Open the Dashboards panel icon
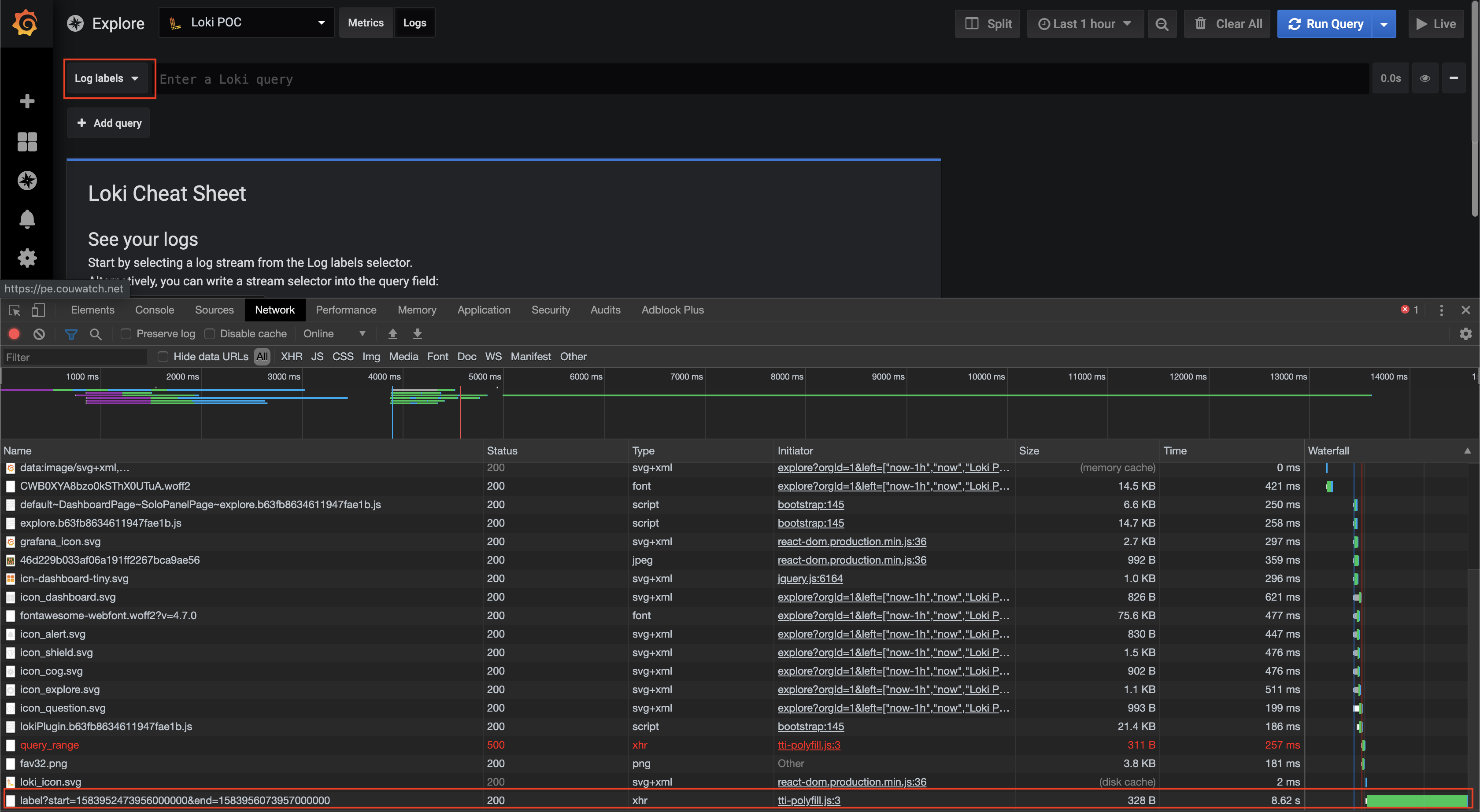 (27, 141)
